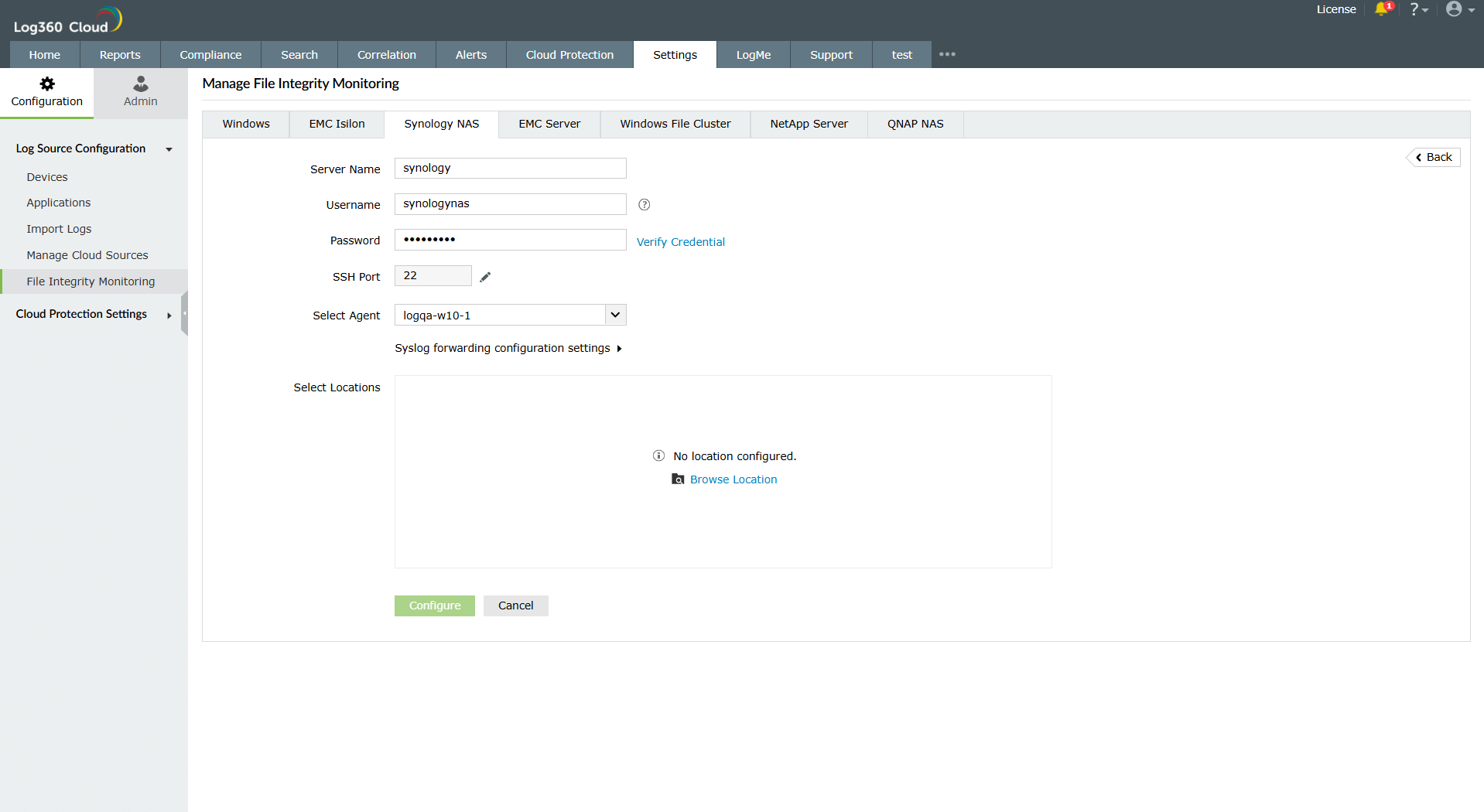Viewport: 1484px width, 812px height.
Task: Click the Verify Credential link
Action: click(681, 242)
